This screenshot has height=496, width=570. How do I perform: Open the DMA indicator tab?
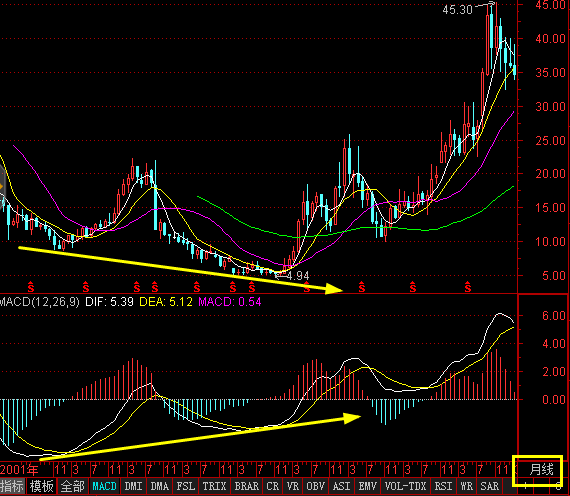pos(160,486)
